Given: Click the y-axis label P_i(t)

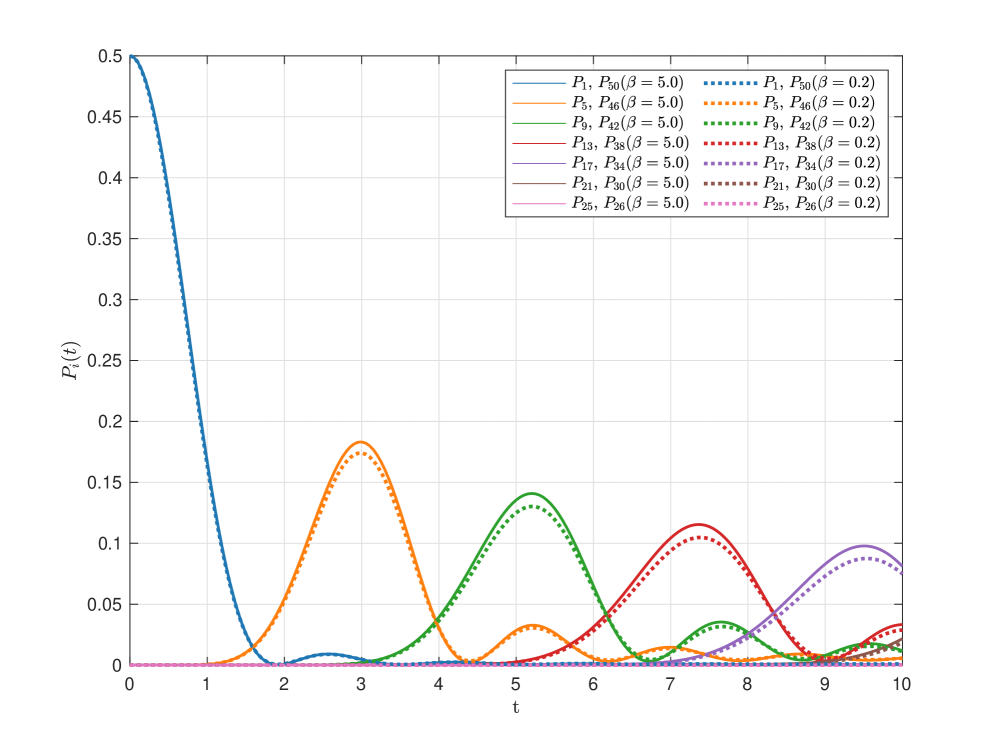Looking at the screenshot, I should (71, 360).
